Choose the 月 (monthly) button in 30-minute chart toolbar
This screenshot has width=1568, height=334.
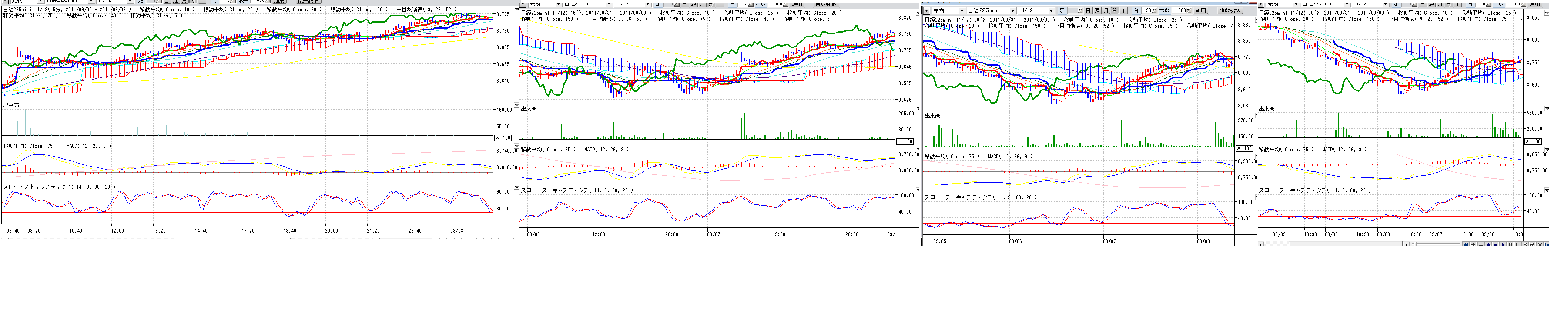point(1106,11)
